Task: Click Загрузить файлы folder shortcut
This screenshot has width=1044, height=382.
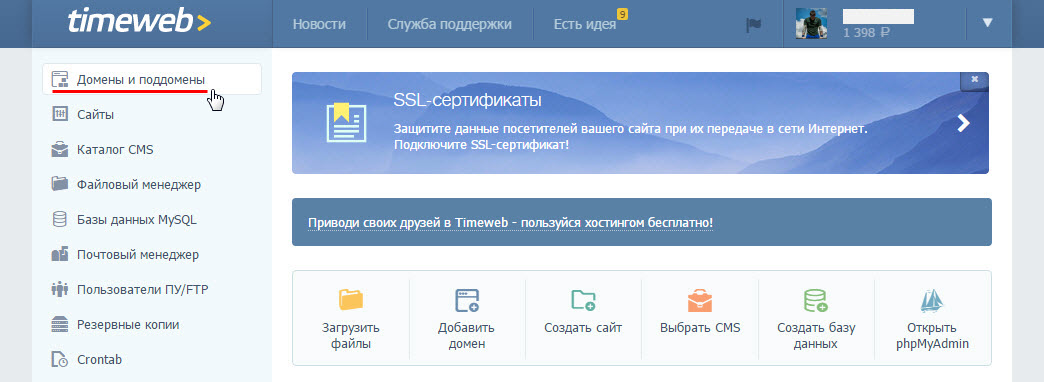Action: 350,319
